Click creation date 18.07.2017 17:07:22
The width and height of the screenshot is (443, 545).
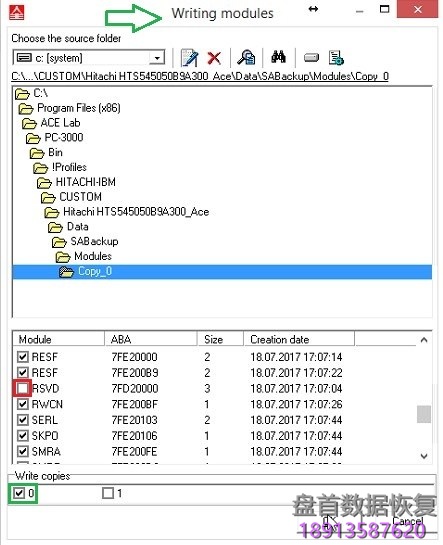coord(296,373)
